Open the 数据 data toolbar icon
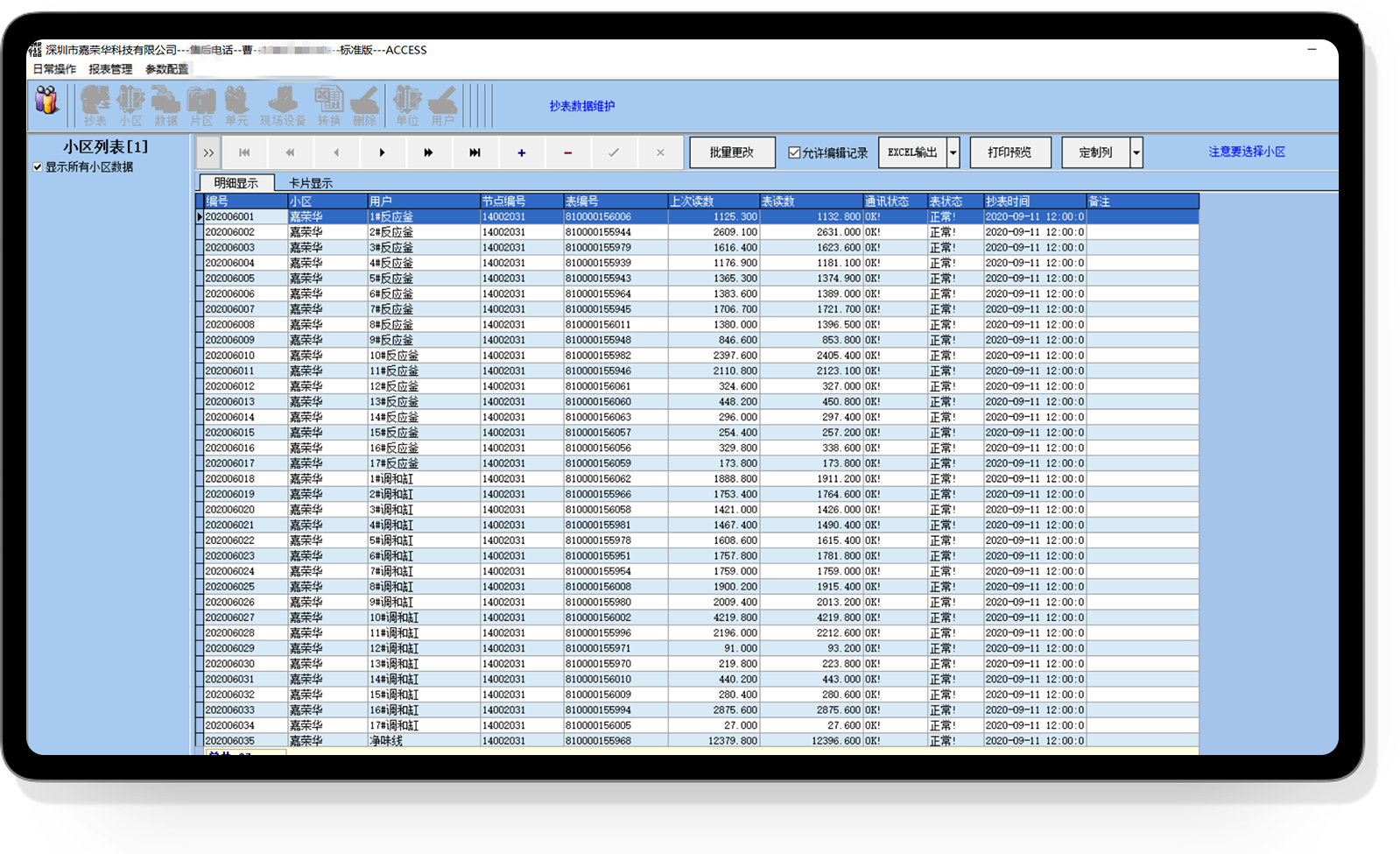 (x=165, y=106)
